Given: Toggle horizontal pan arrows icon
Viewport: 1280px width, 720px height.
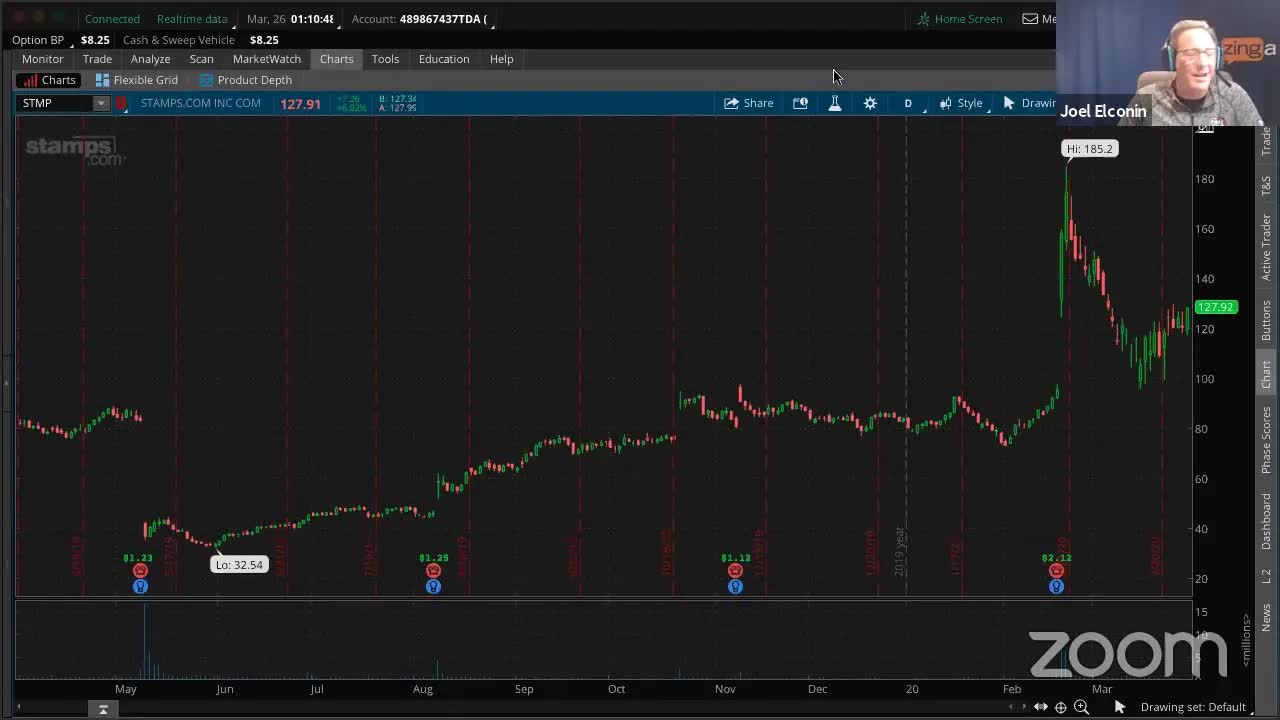Looking at the screenshot, I should (x=1041, y=707).
